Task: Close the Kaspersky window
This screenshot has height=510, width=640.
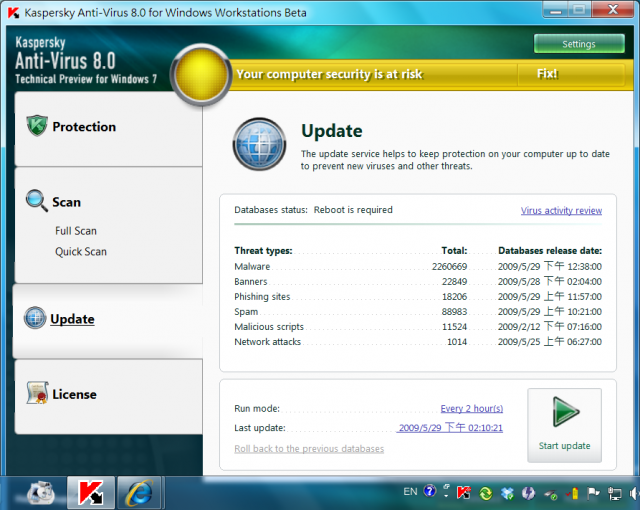Action: (613, 10)
